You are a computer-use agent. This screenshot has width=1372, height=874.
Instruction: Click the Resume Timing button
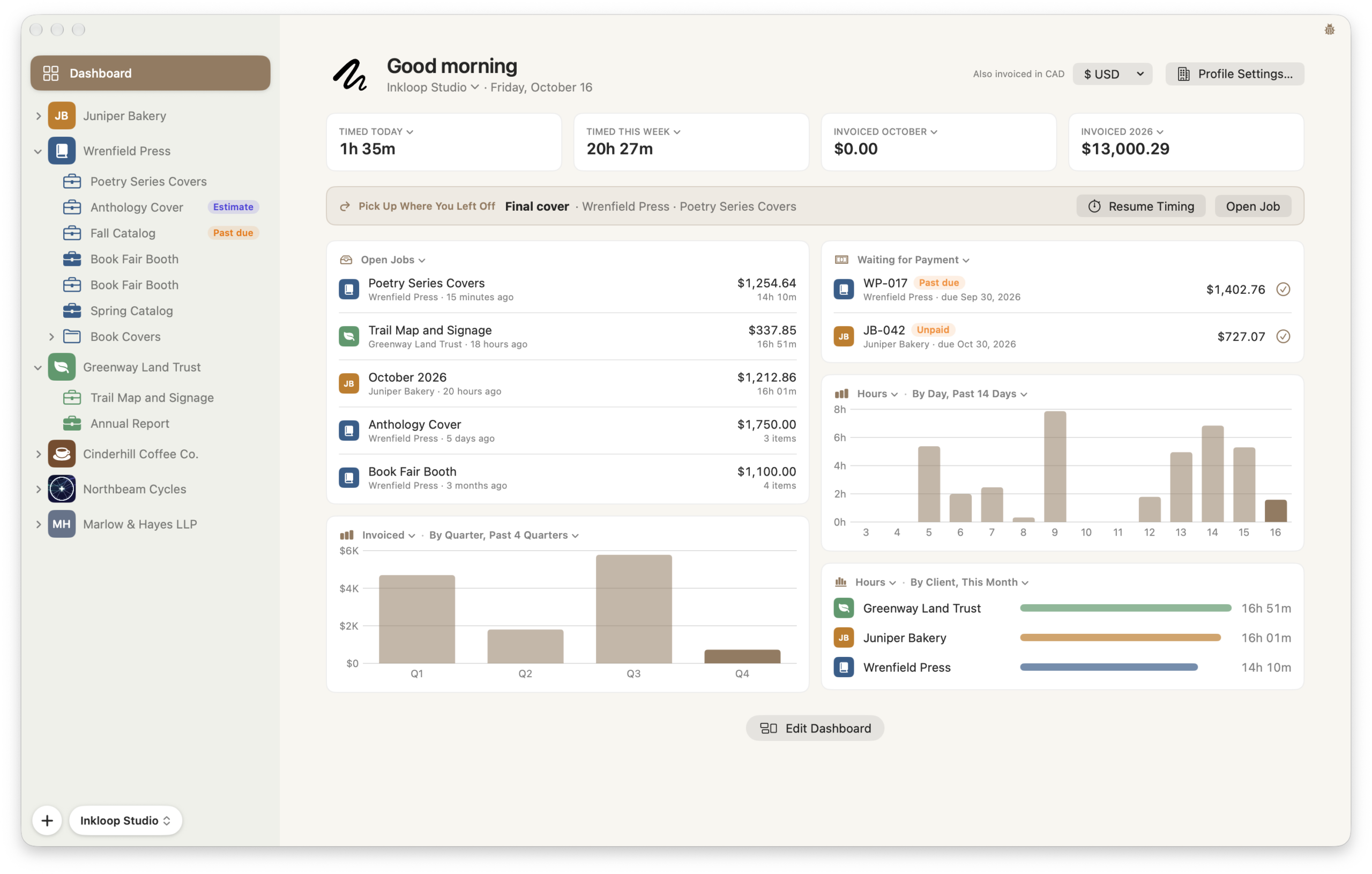[x=1140, y=206]
